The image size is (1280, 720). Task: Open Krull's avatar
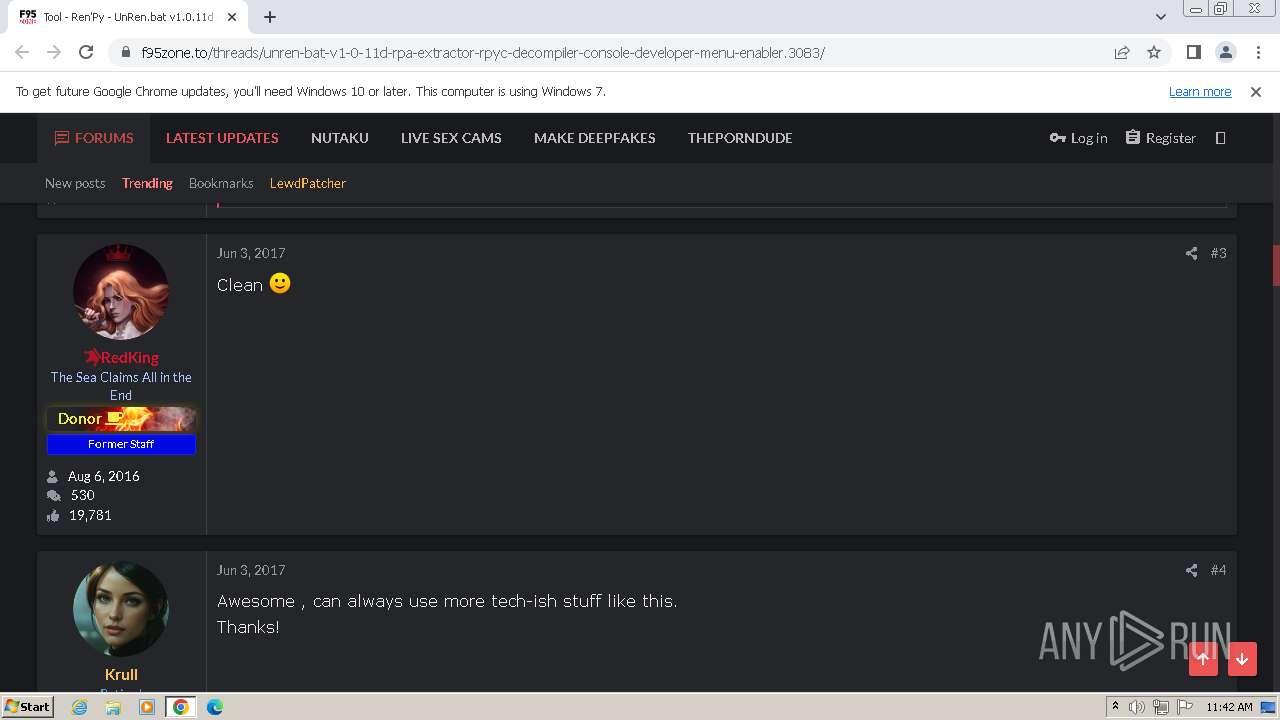click(121, 609)
